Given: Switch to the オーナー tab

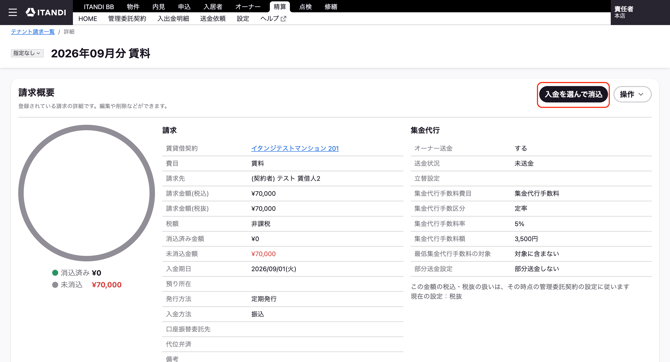Looking at the screenshot, I should (x=248, y=6).
